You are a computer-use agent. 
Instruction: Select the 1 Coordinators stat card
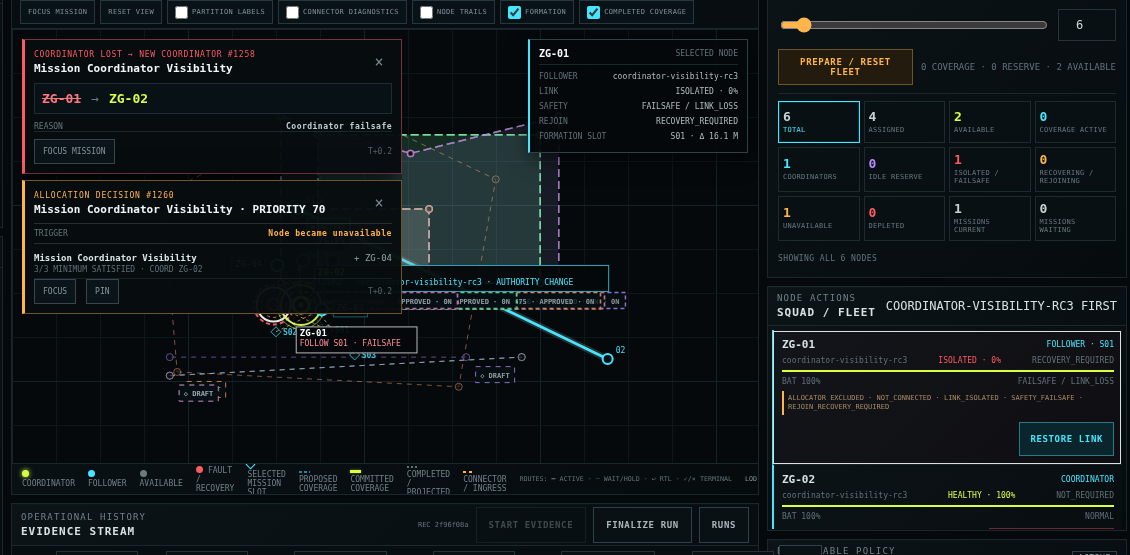819,169
